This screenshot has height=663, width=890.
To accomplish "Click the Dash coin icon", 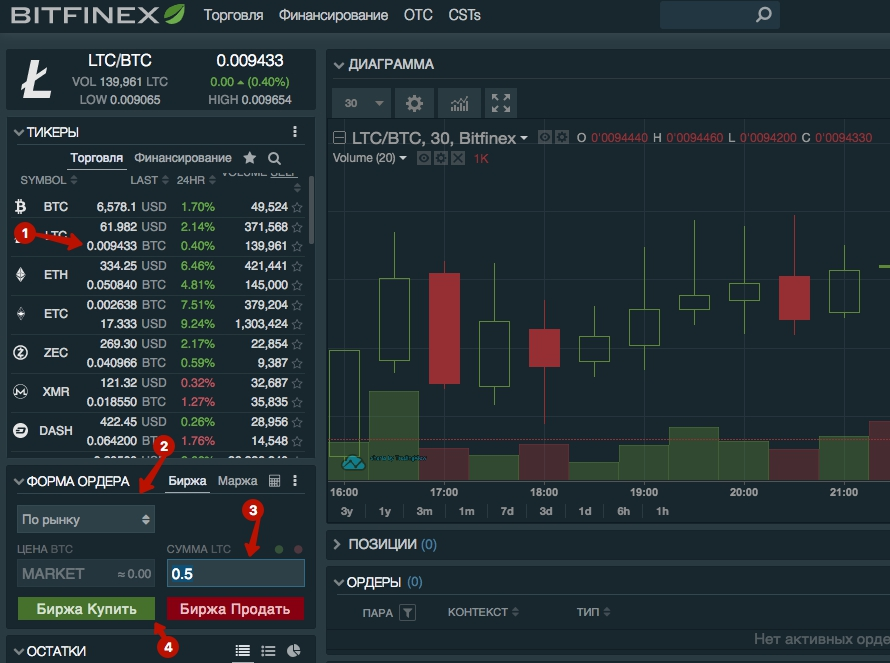I will pos(20,430).
